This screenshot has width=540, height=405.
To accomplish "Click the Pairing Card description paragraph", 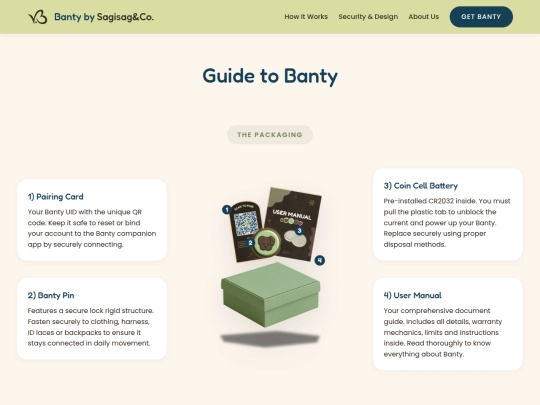I will coord(92,228).
